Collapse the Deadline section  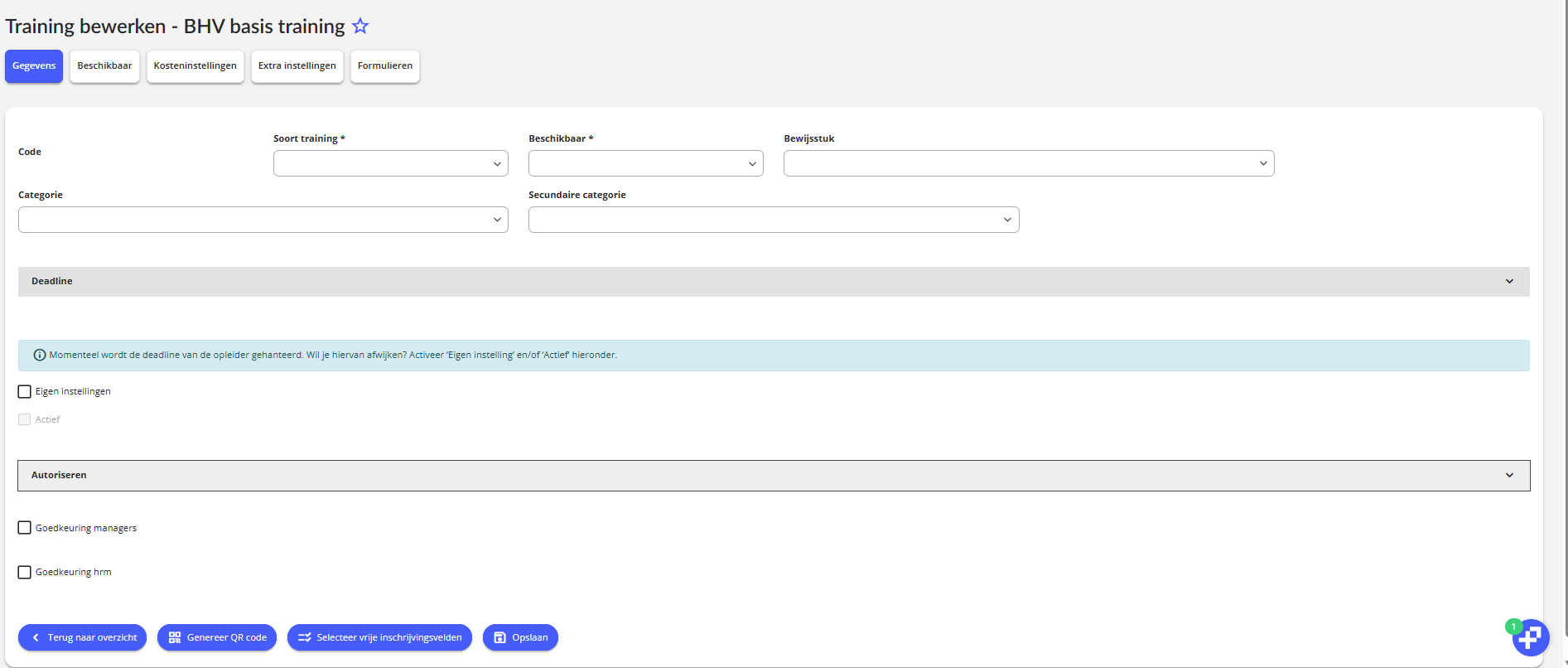[774, 282]
